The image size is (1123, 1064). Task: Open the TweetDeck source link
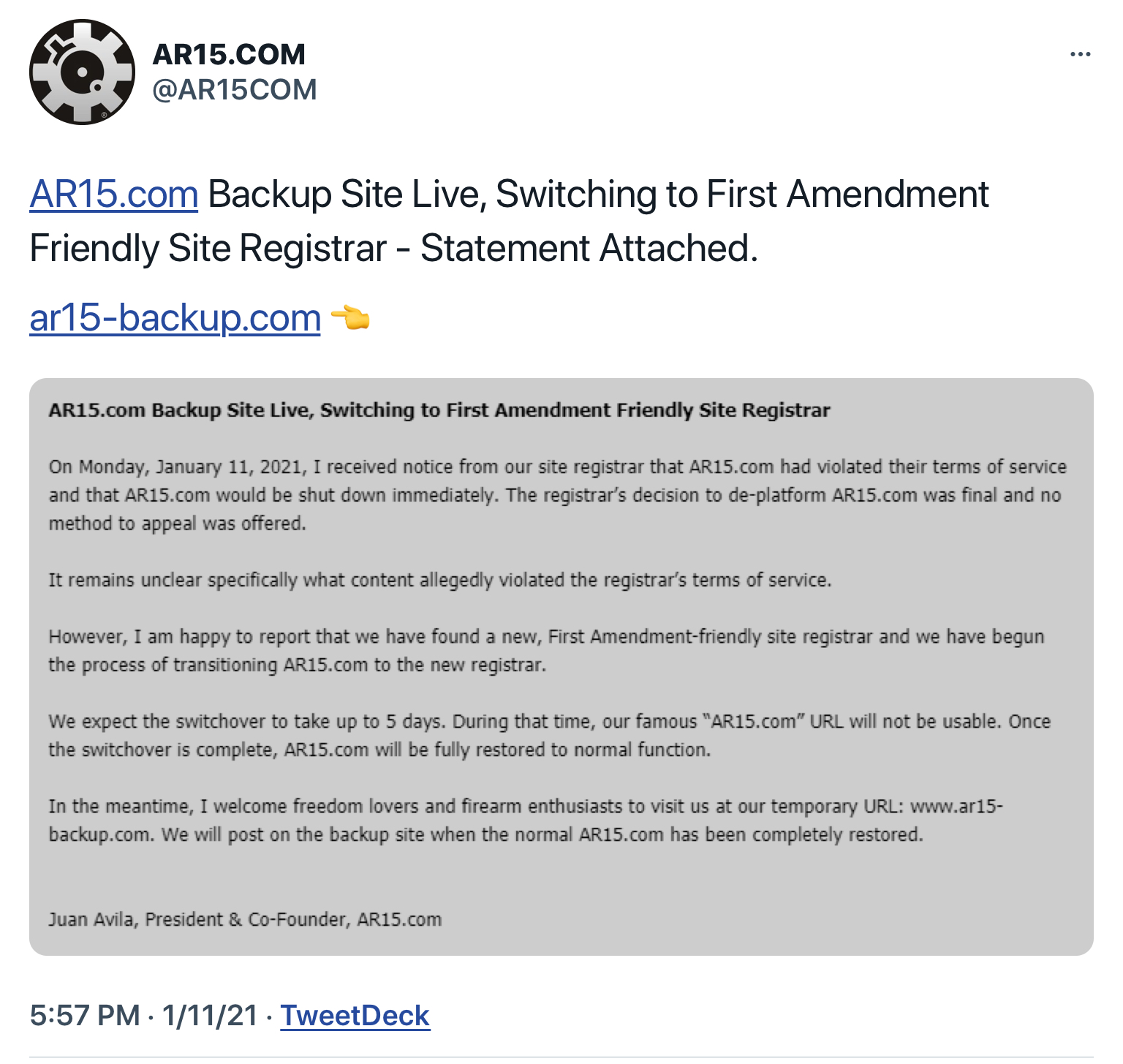355,1016
